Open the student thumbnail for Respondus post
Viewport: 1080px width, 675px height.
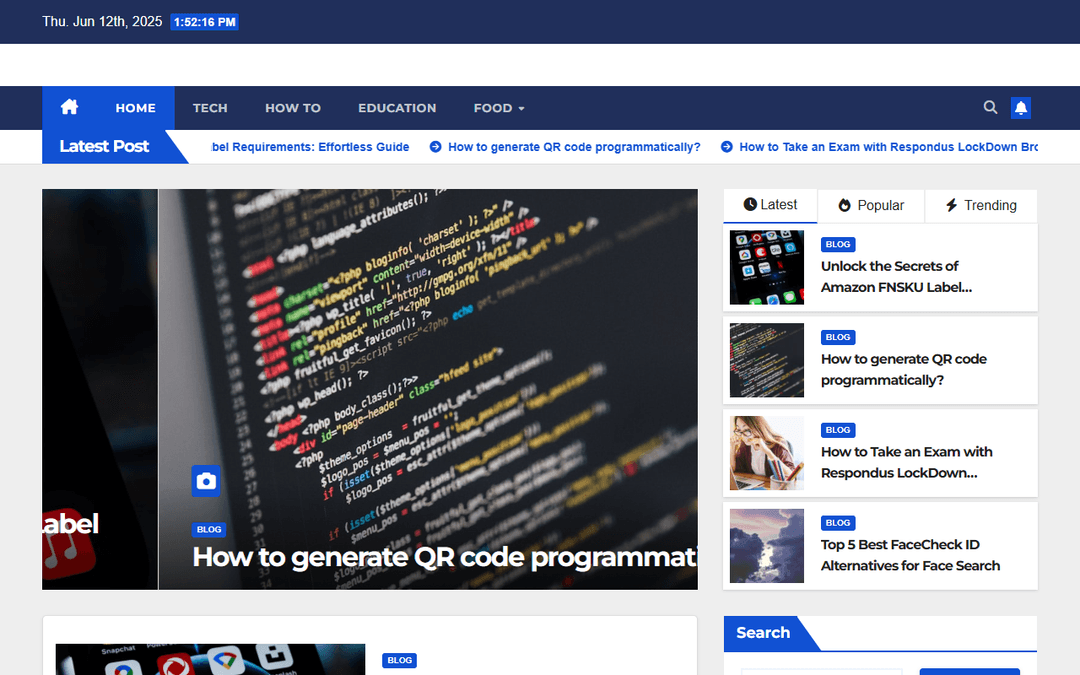767,453
